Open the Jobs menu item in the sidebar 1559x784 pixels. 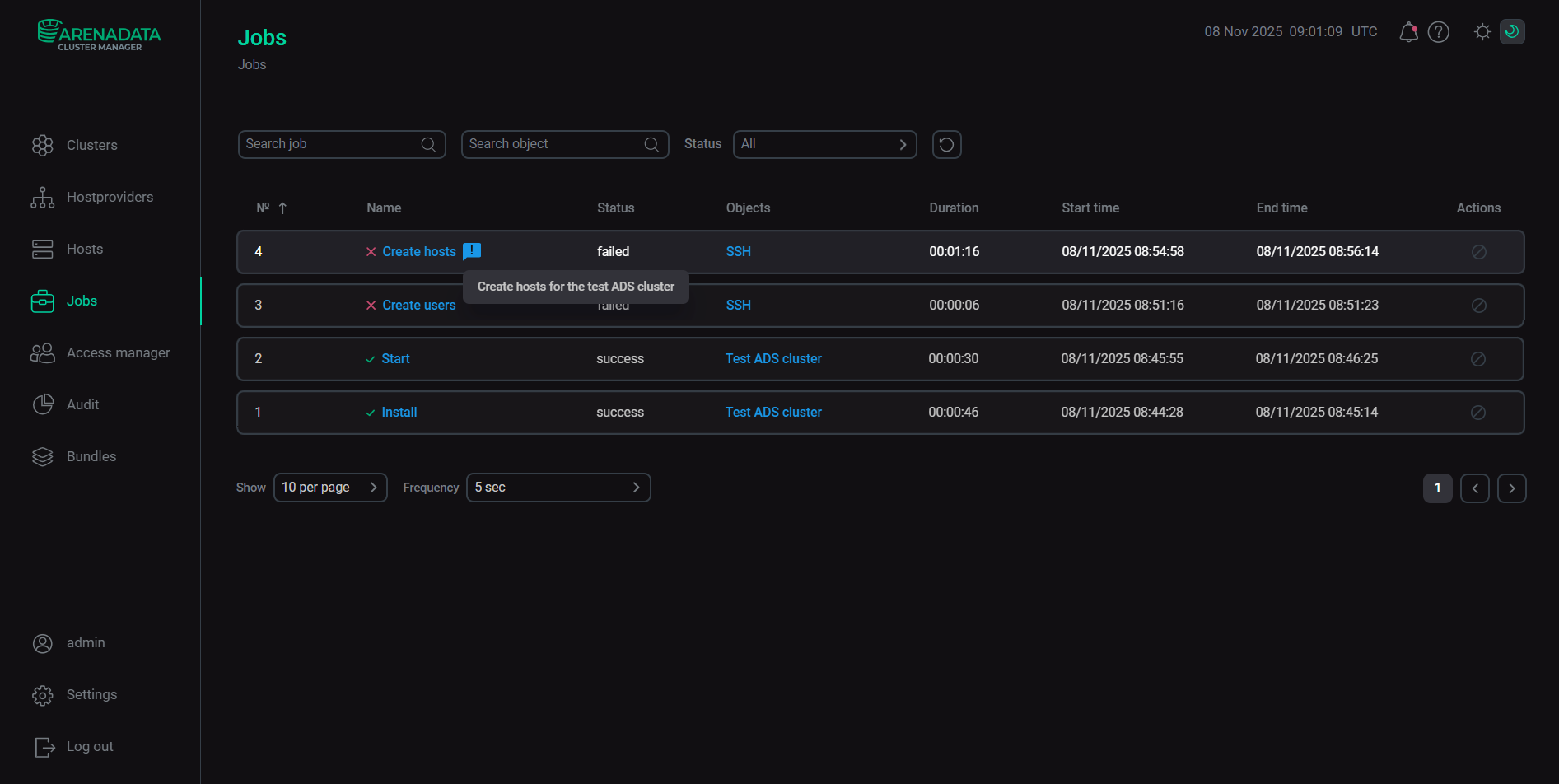point(82,301)
